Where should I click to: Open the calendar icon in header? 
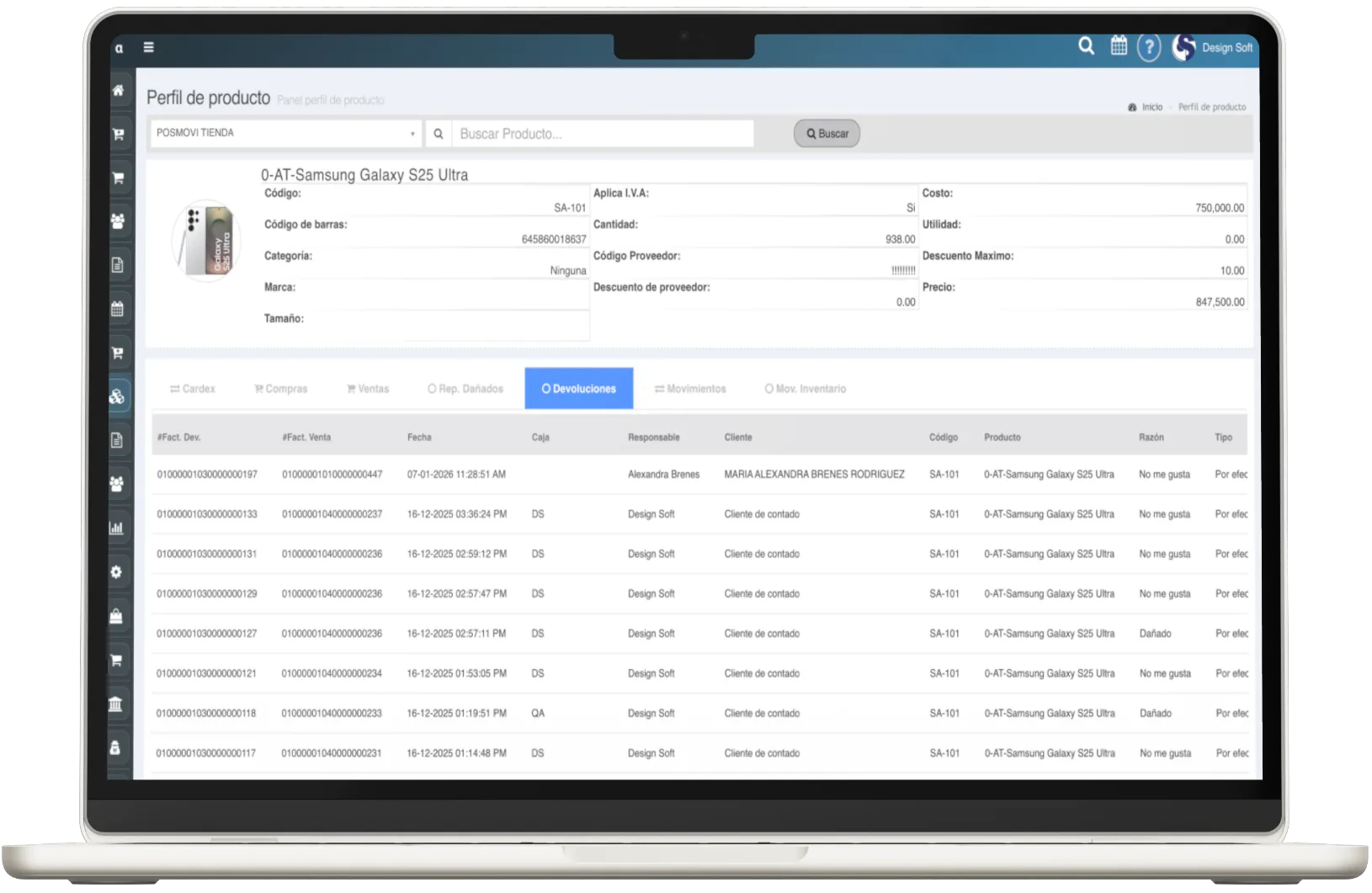coord(1118,46)
